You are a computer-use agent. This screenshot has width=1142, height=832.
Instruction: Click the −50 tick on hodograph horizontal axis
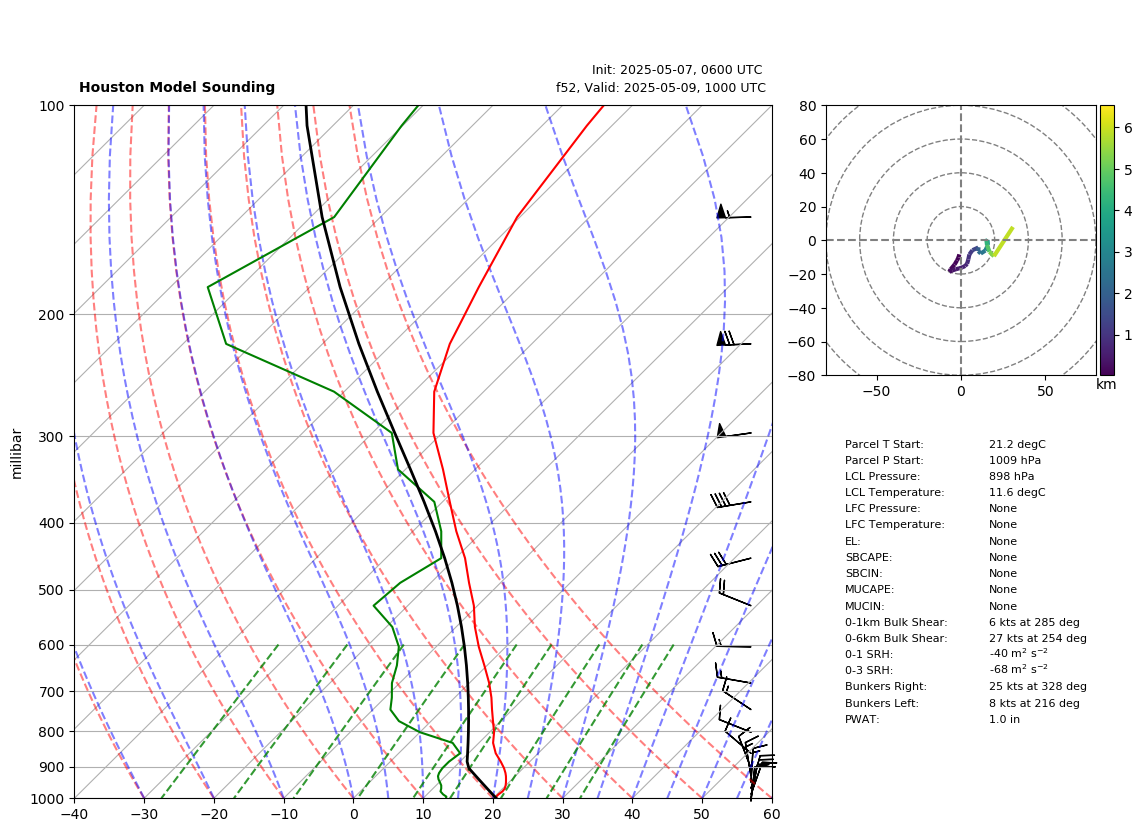876,391
